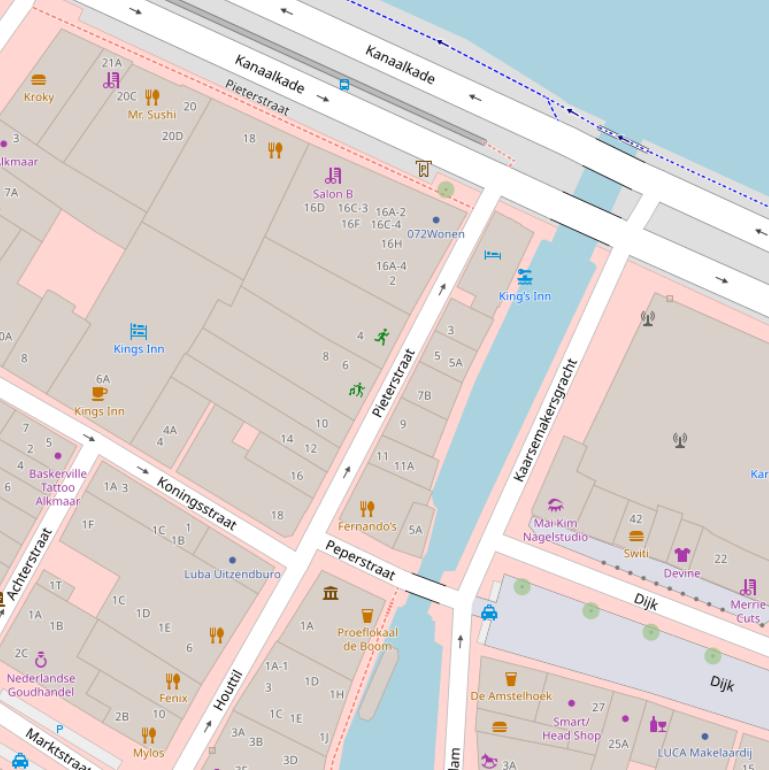Click the Proeflokaal de Boom pub icon
This screenshot has width=769, height=770.
[x=367, y=616]
